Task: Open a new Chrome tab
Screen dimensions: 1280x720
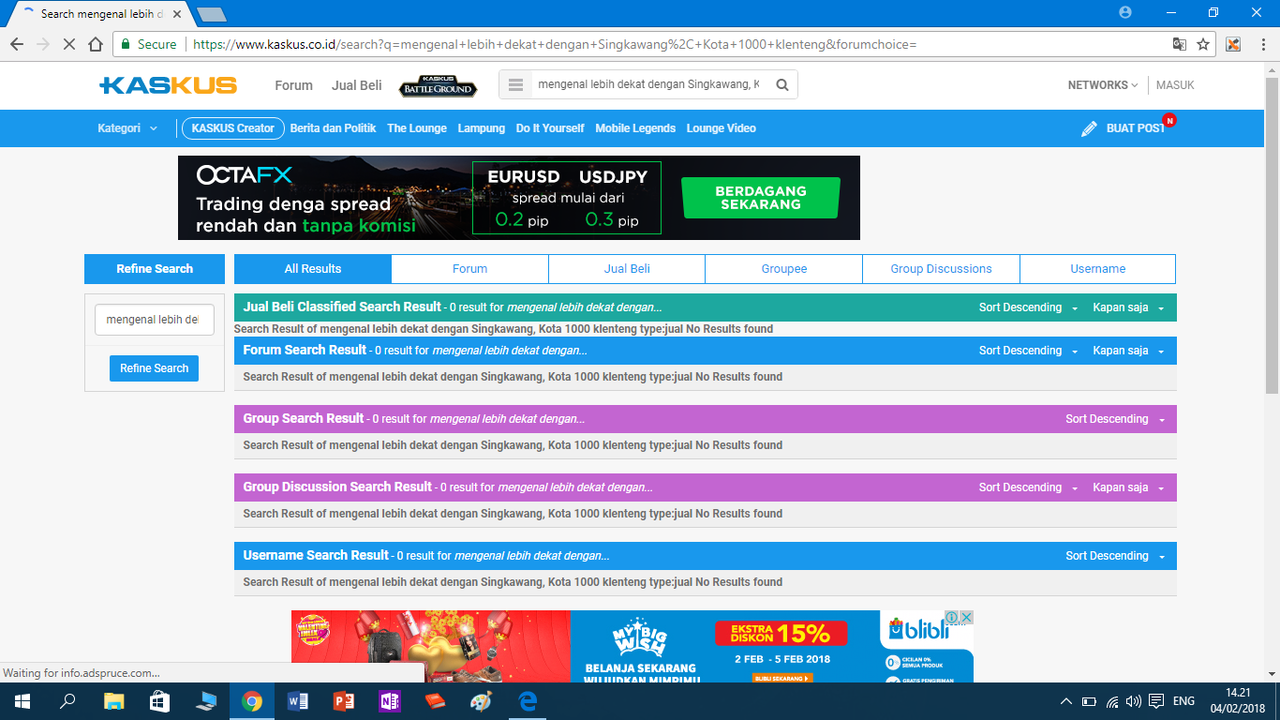Action: (x=211, y=14)
